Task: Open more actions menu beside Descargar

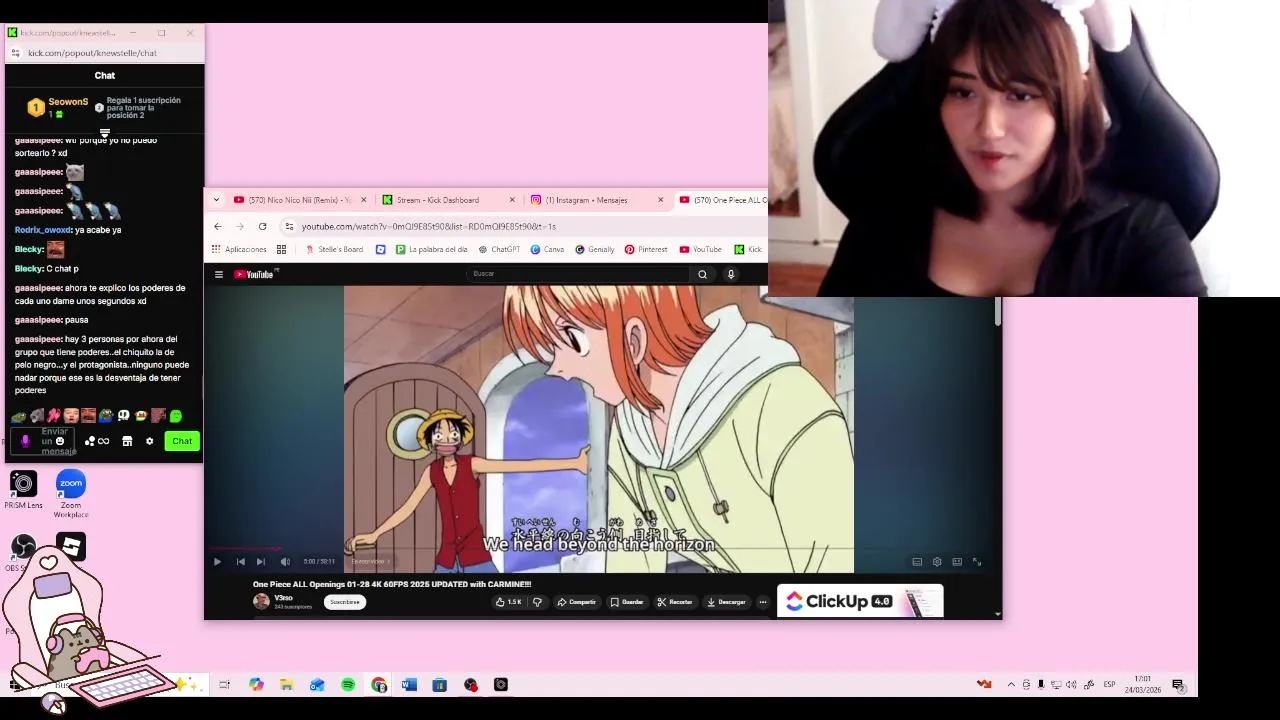Action: point(763,602)
